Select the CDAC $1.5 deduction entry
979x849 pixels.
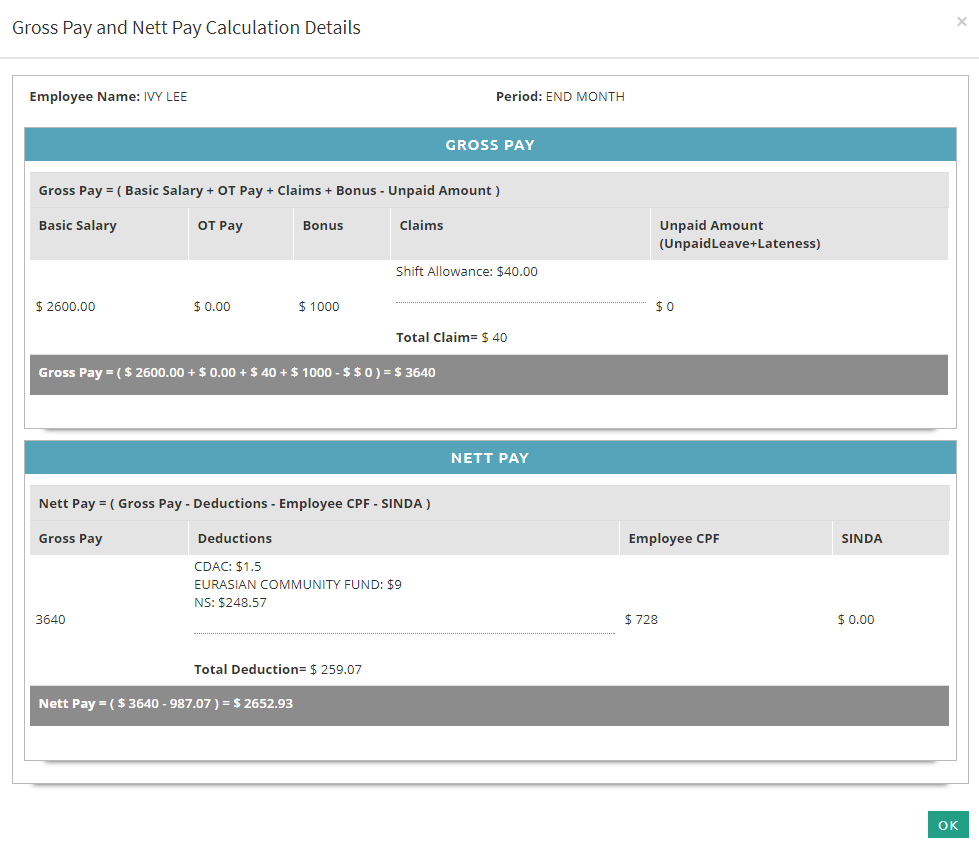tap(227, 566)
